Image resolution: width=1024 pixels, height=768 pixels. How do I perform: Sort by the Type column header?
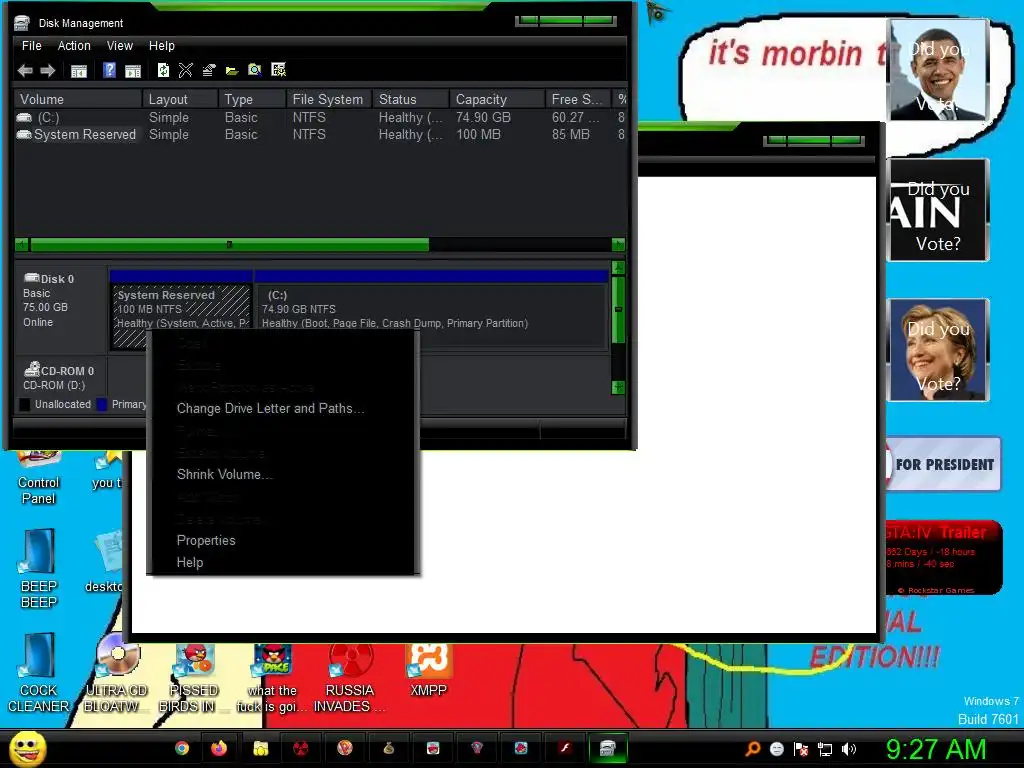tap(251, 99)
